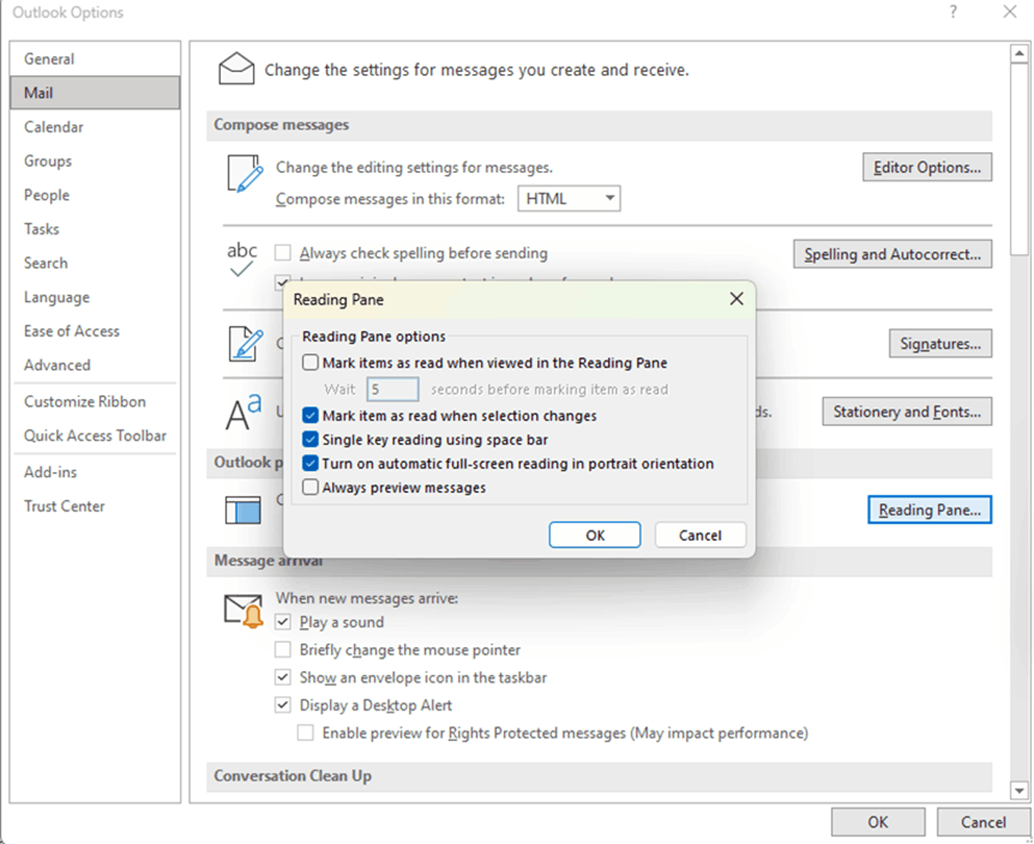Switch to Tasks options
The height and width of the screenshot is (844, 1034).
coord(95,229)
